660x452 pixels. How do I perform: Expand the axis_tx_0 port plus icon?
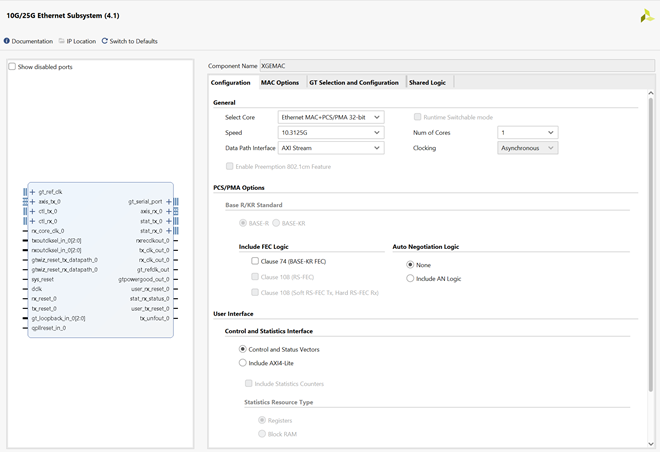32,202
